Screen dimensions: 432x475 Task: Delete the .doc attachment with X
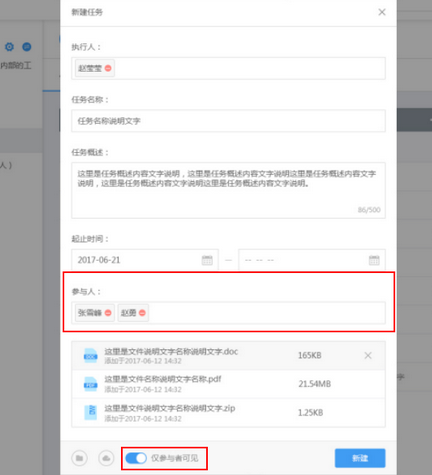pyautogui.click(x=368, y=355)
